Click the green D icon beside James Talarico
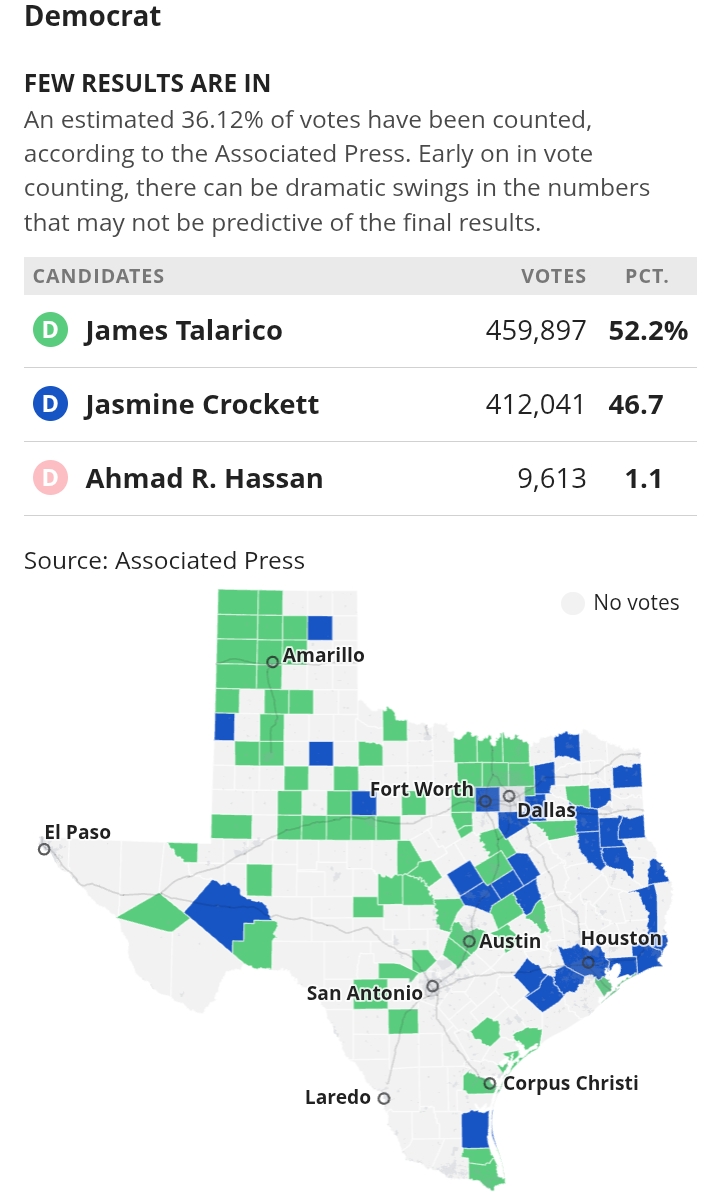The width and height of the screenshot is (720, 1192). tap(50, 331)
